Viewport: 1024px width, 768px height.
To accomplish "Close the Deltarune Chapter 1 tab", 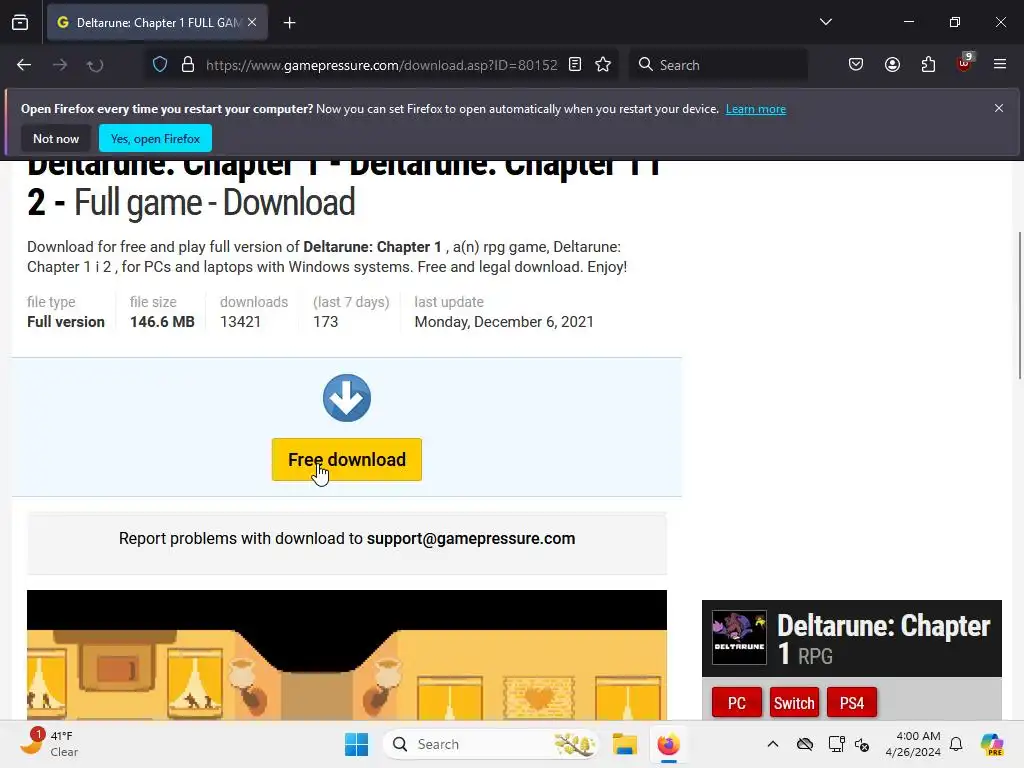I will pyautogui.click(x=252, y=22).
